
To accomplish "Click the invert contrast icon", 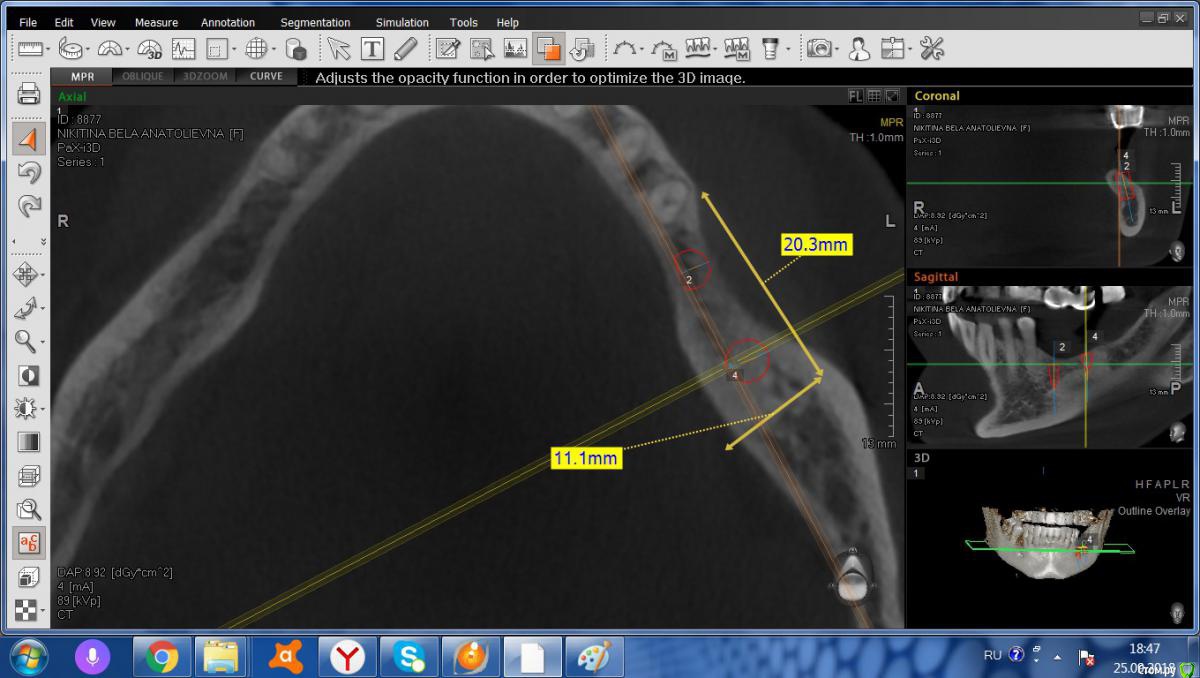I will click(x=29, y=375).
